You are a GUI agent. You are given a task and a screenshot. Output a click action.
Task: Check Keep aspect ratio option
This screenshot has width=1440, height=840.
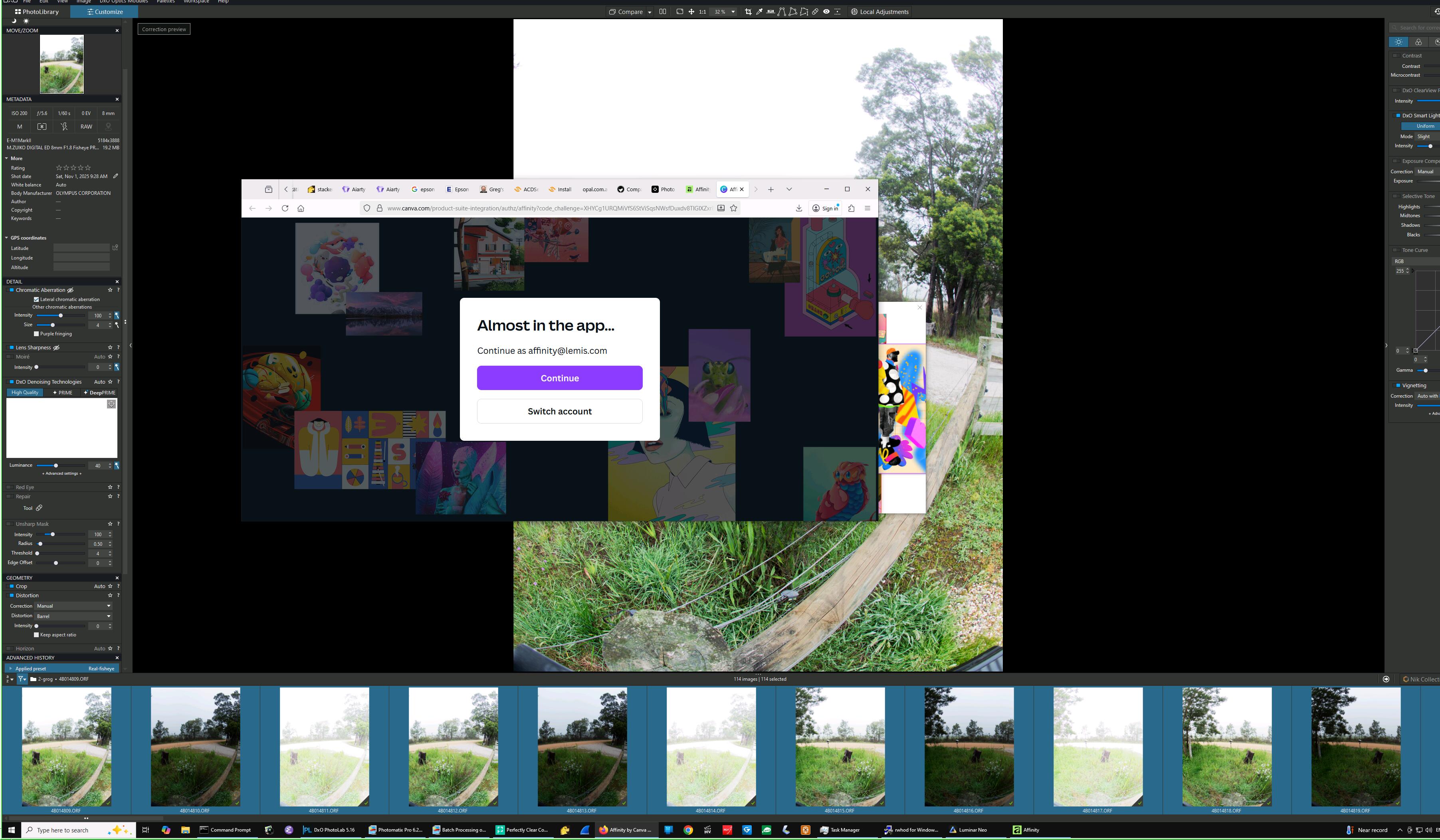point(37,635)
